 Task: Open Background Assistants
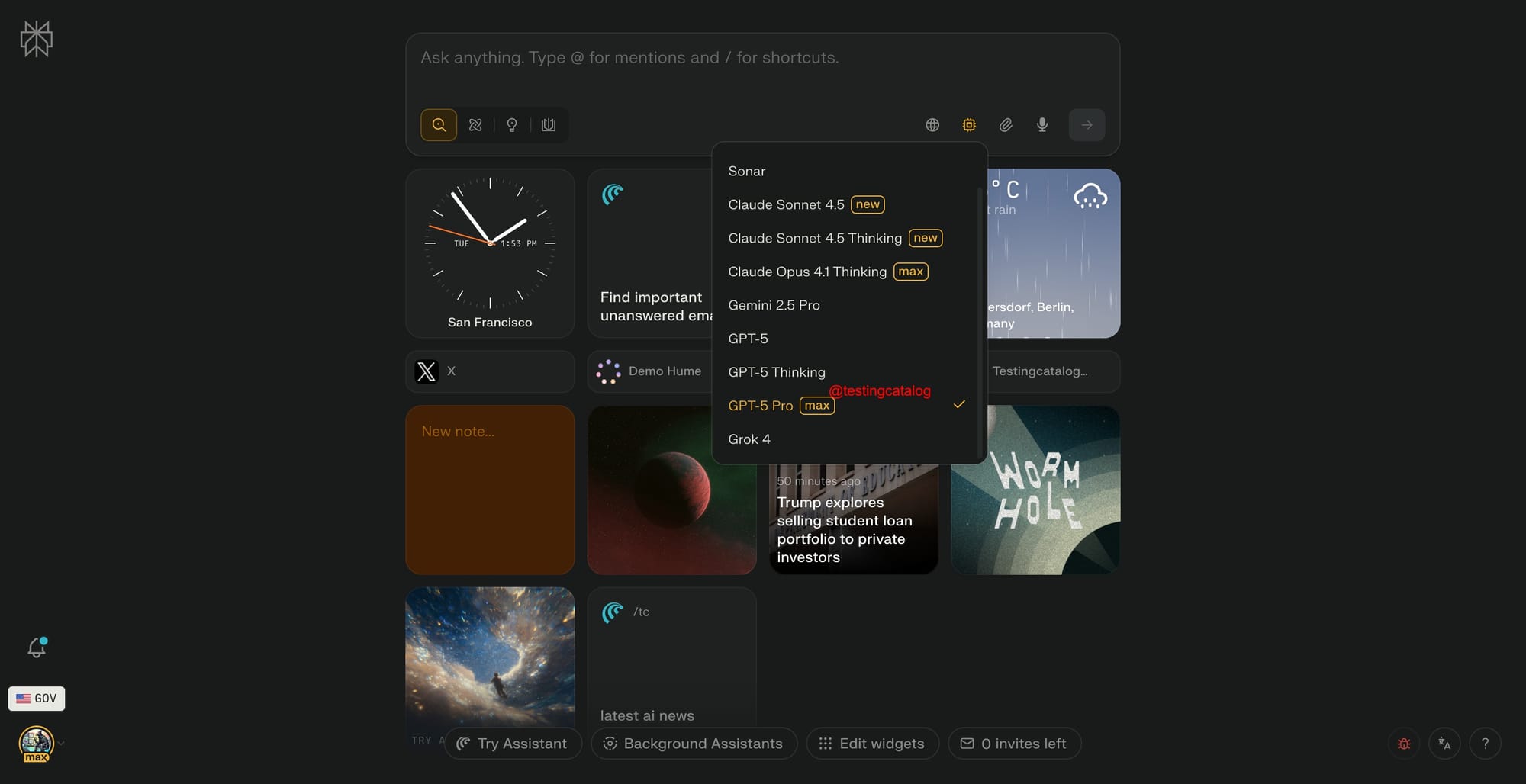click(694, 744)
